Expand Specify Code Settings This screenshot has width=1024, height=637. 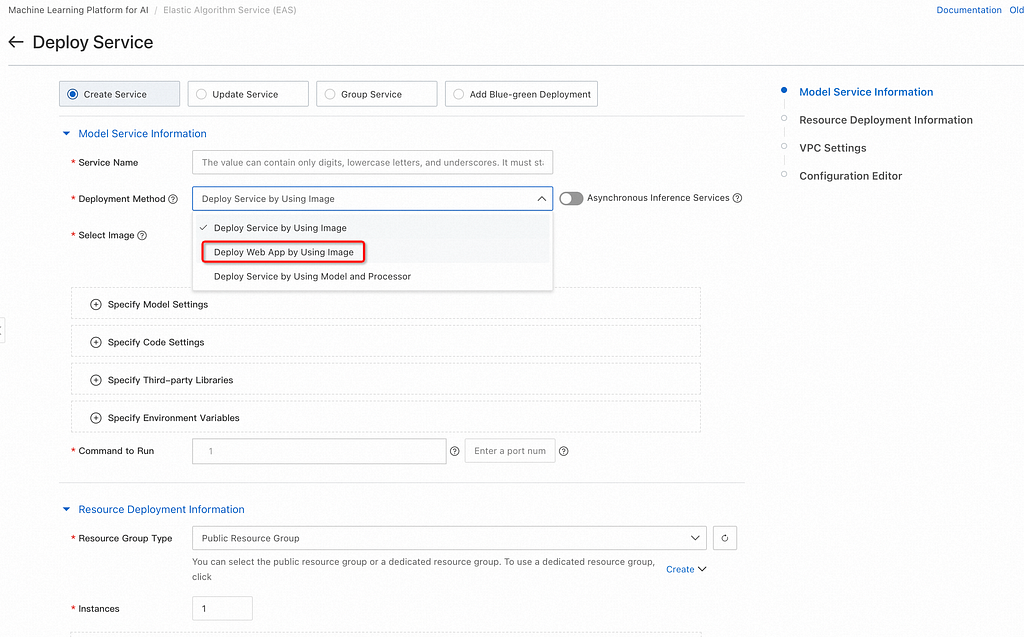click(386, 342)
